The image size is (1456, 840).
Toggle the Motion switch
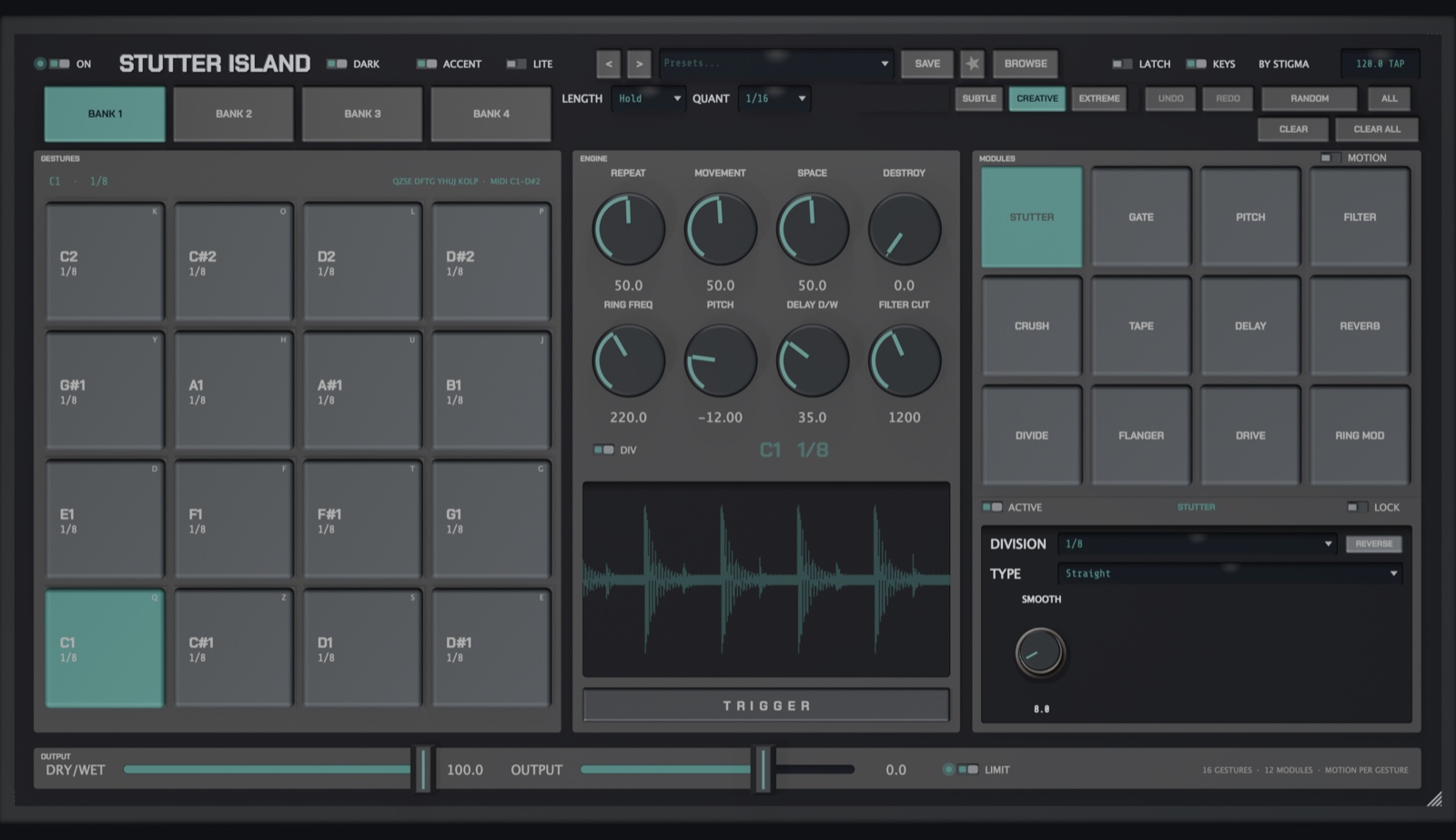1330,157
